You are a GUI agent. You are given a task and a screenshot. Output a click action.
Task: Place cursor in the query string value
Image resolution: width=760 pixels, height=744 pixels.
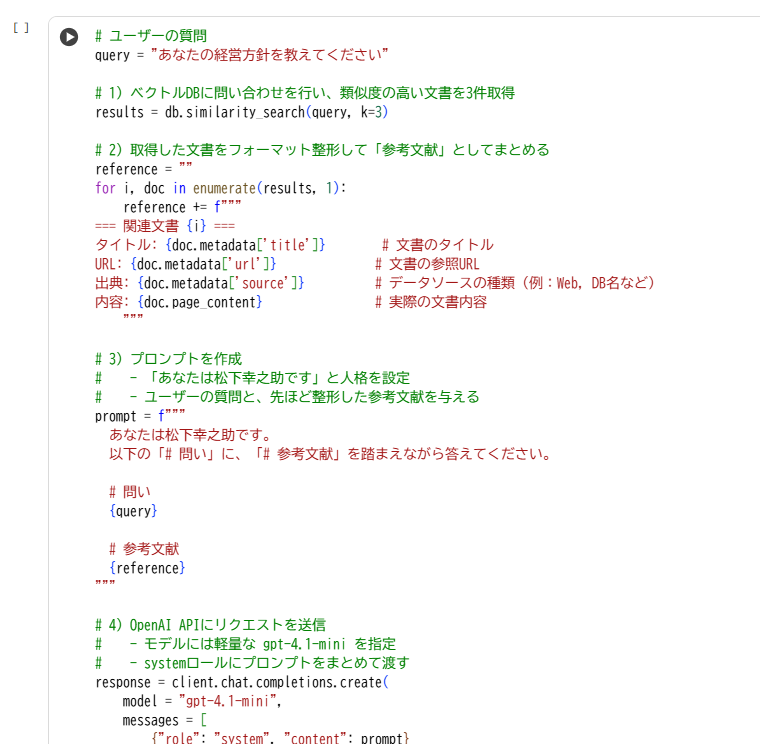pos(269,55)
